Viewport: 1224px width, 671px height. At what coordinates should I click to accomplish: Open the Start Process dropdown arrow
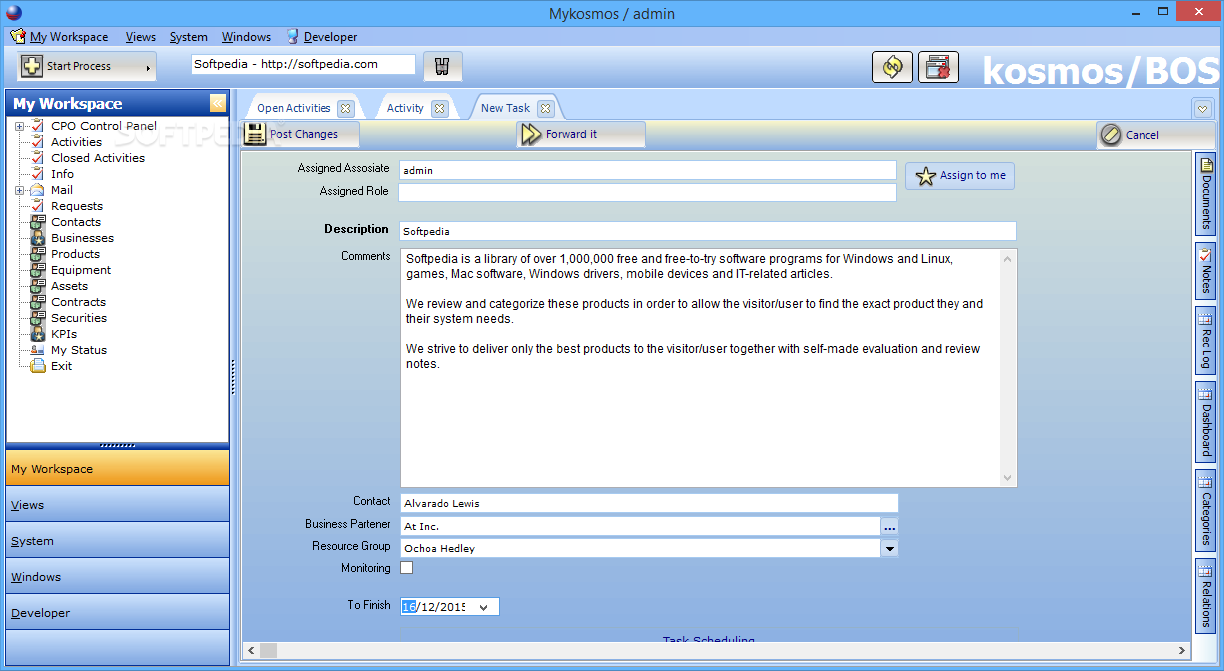(149, 67)
